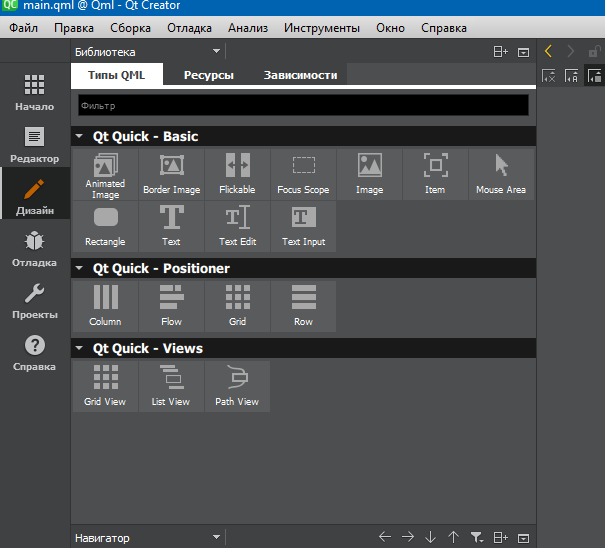The height and width of the screenshot is (548, 605).
Task: Switch to the Дизайн mode
Action: pyautogui.click(x=35, y=197)
